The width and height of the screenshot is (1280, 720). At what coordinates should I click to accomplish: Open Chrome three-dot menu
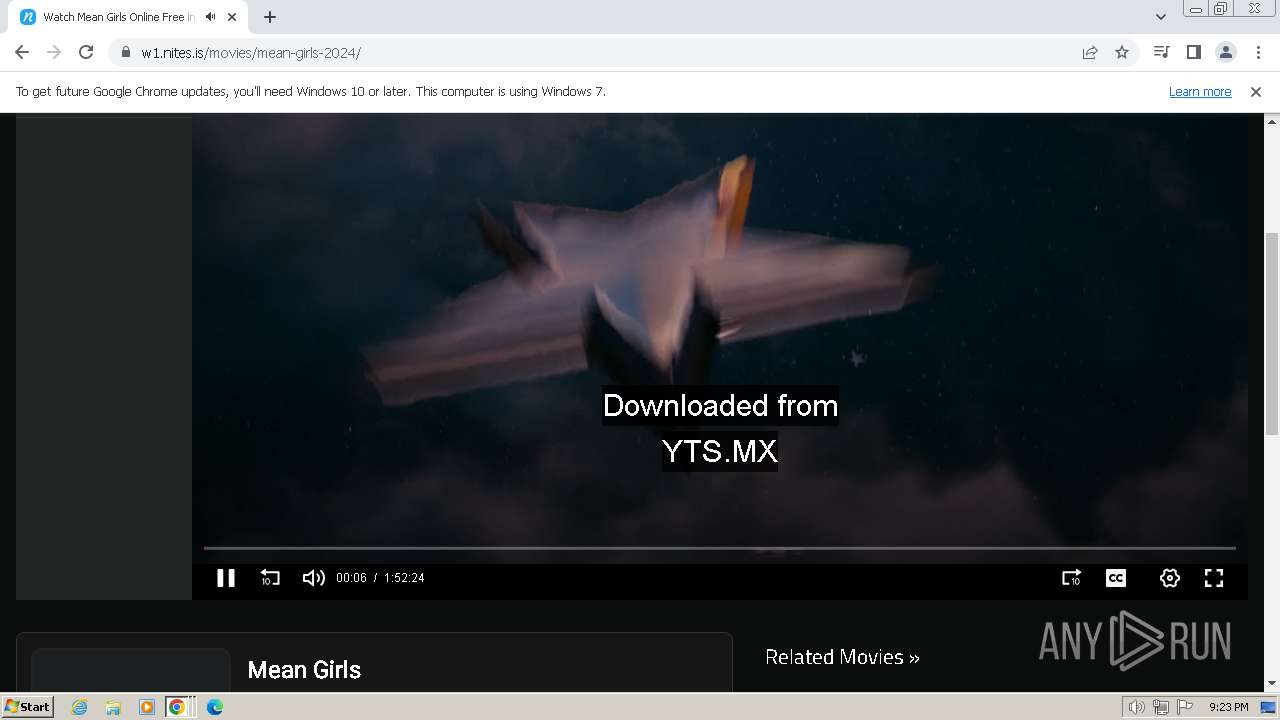coord(1258,52)
